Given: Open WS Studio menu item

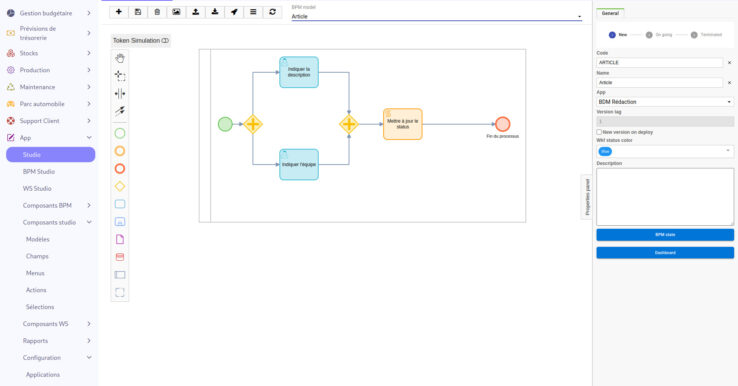Looking at the screenshot, I should pos(37,188).
